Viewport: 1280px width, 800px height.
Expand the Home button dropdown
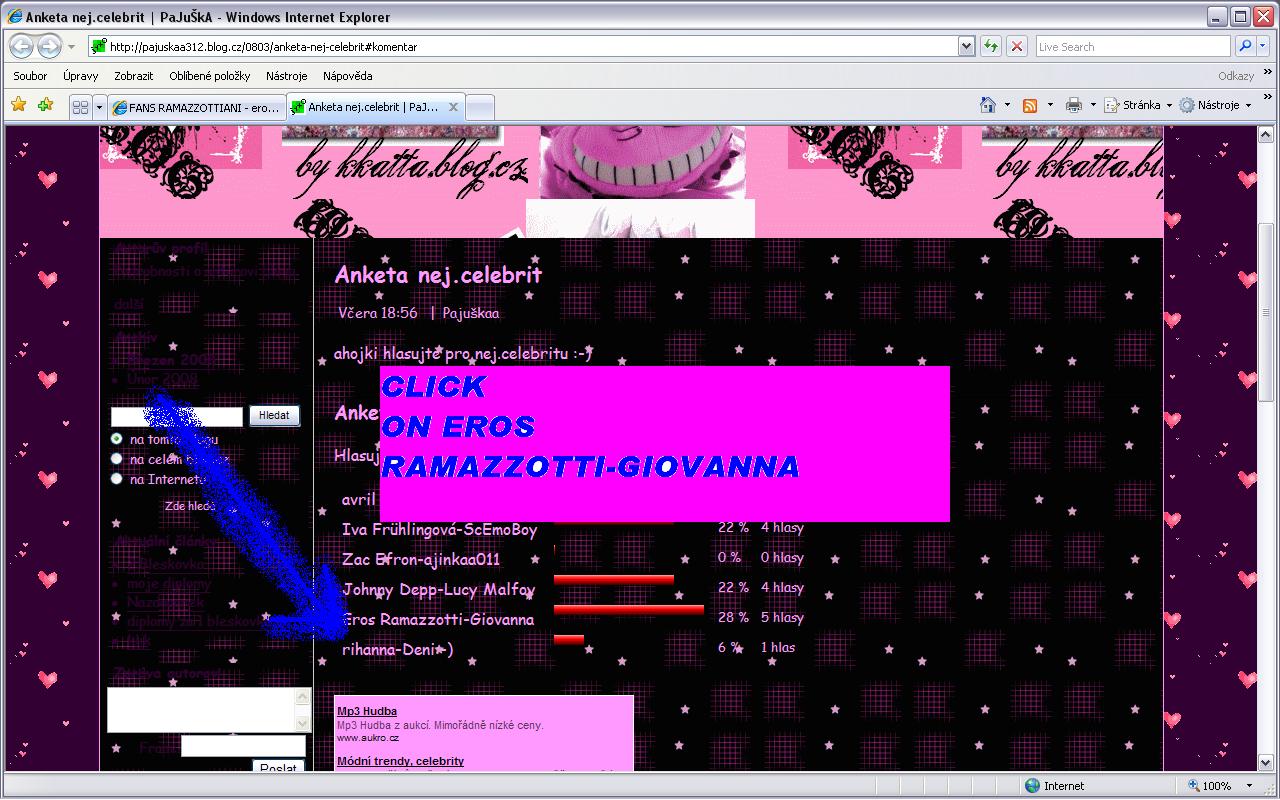(x=1007, y=105)
